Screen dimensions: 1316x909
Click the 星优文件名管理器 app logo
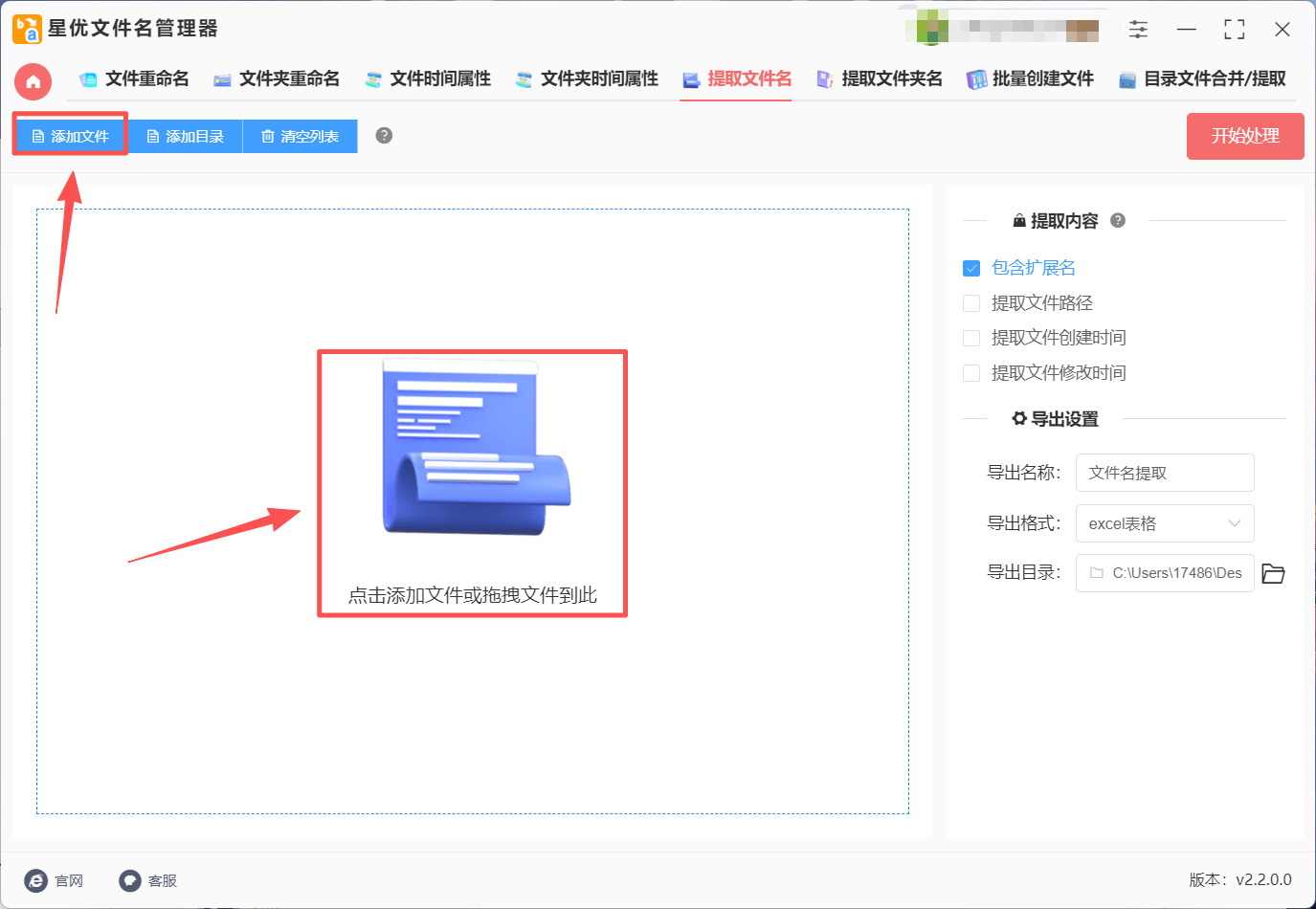pos(27,29)
